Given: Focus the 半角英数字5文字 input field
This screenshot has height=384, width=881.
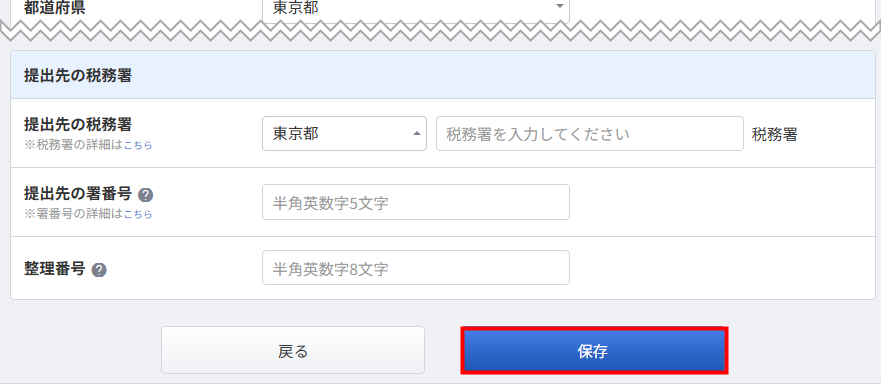Looking at the screenshot, I should (x=416, y=202).
